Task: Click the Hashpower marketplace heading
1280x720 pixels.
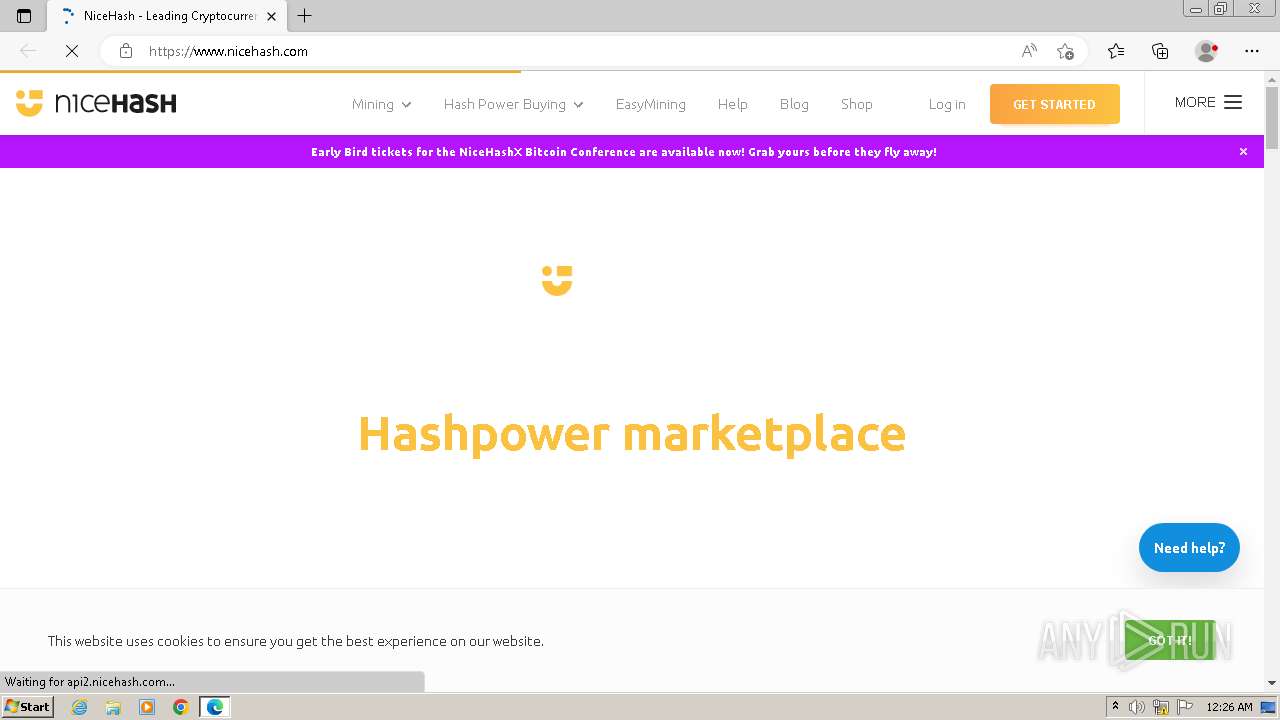Action: point(632,434)
